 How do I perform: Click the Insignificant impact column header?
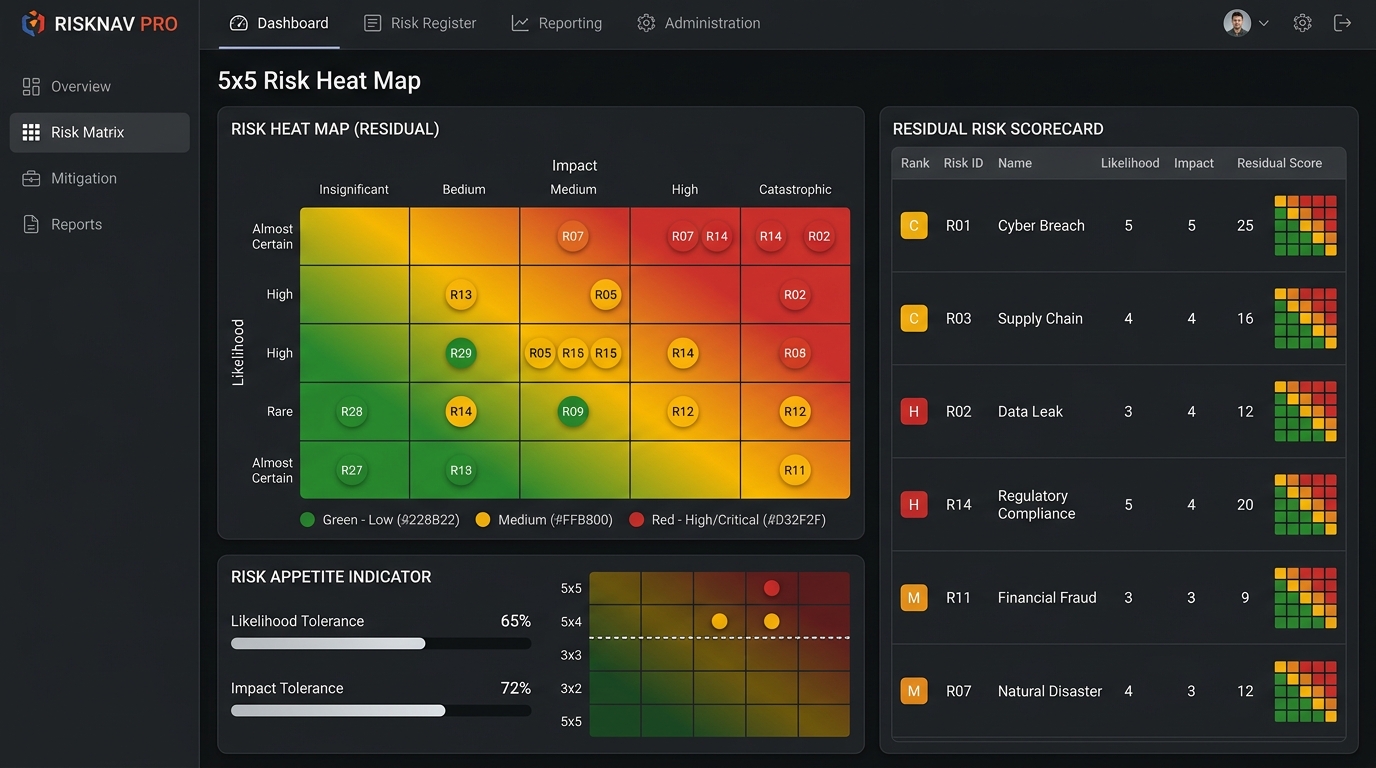(354, 189)
